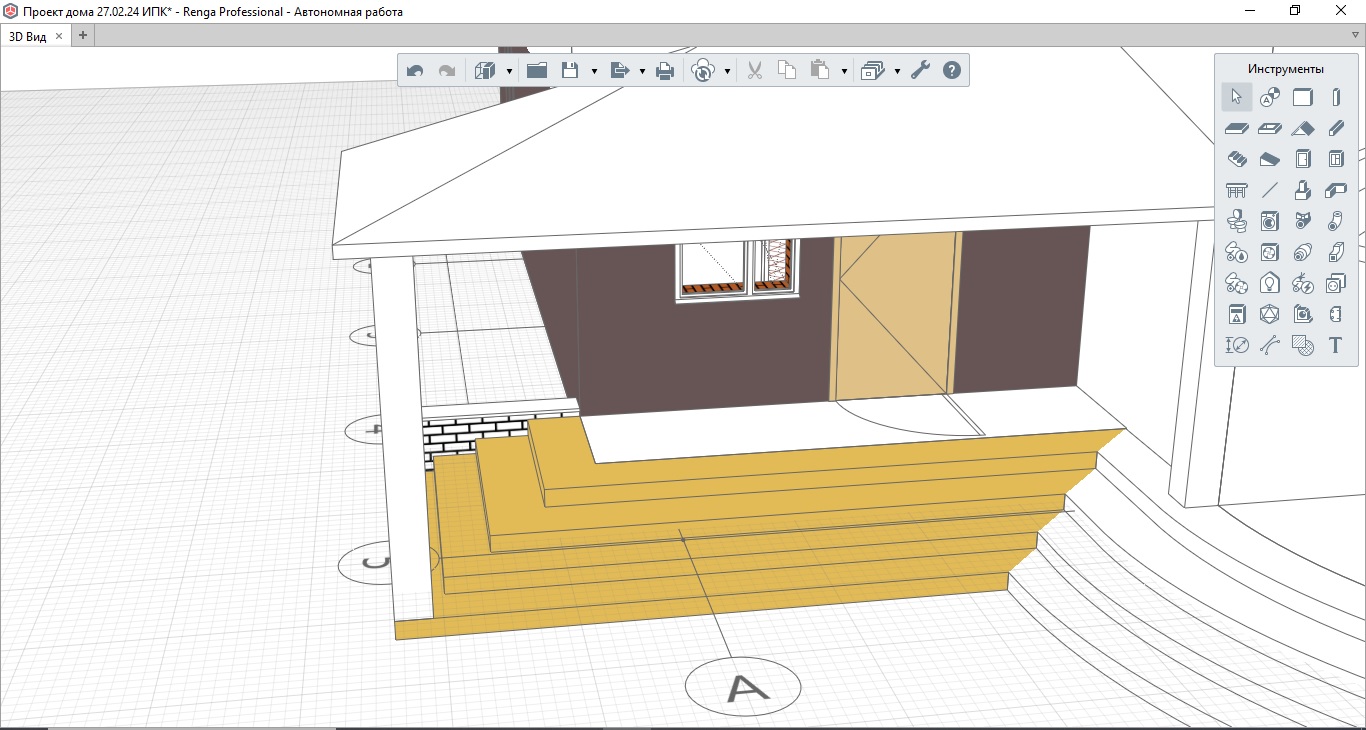This screenshot has height=730, width=1366.
Task: Choose the boxed fan ventilation equipment tool
Action: pos(1269,252)
